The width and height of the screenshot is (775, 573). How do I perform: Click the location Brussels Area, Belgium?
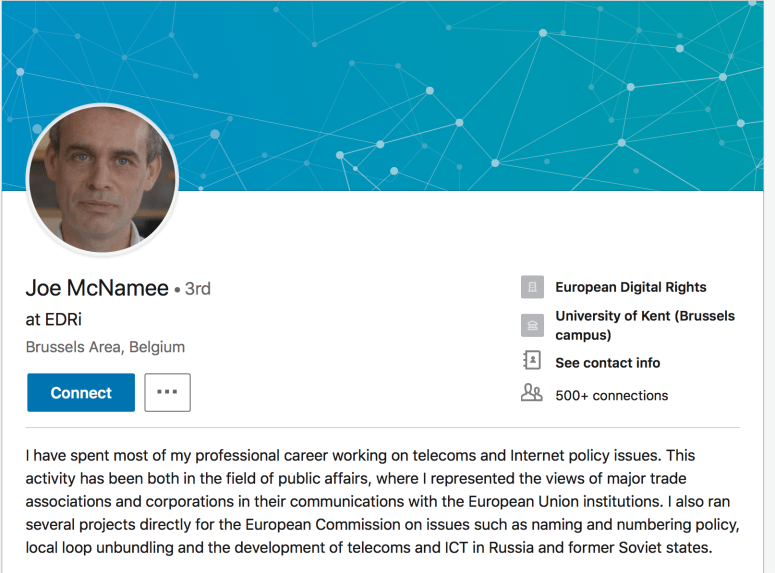coord(105,347)
